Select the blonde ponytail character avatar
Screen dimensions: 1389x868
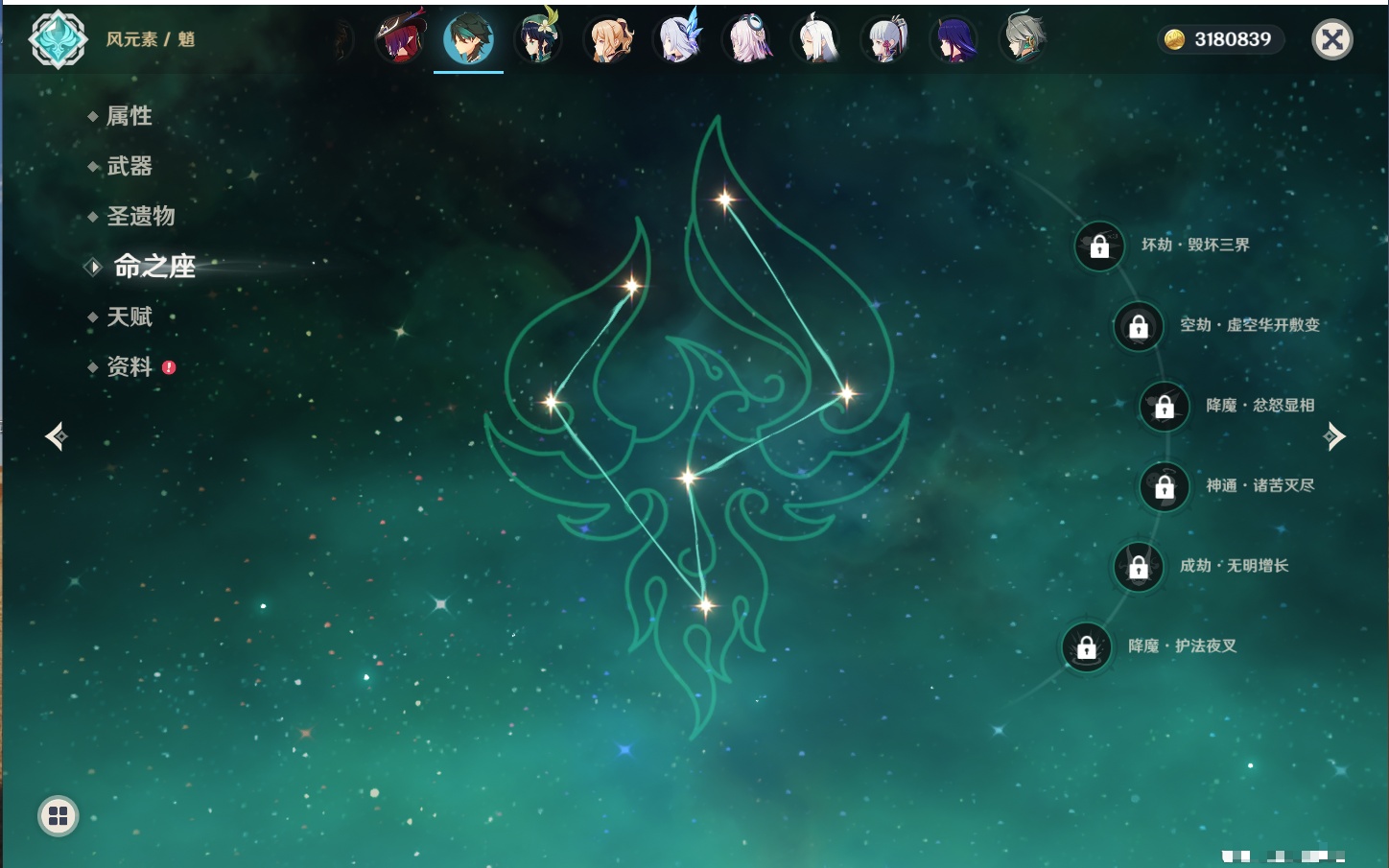point(608,40)
